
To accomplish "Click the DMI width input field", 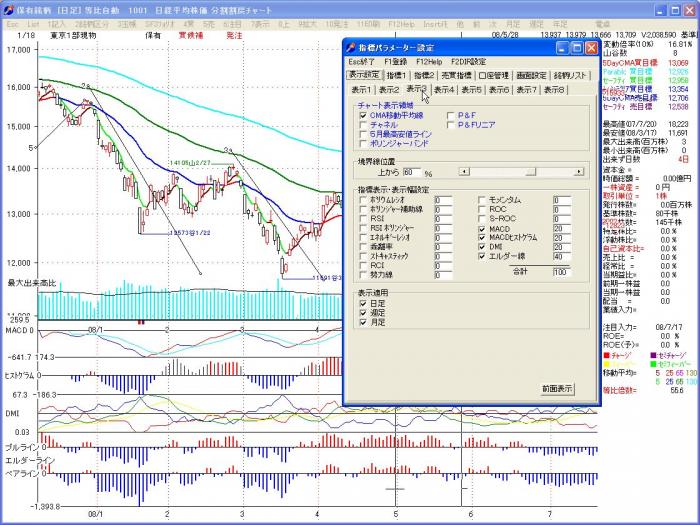I will (562, 247).
